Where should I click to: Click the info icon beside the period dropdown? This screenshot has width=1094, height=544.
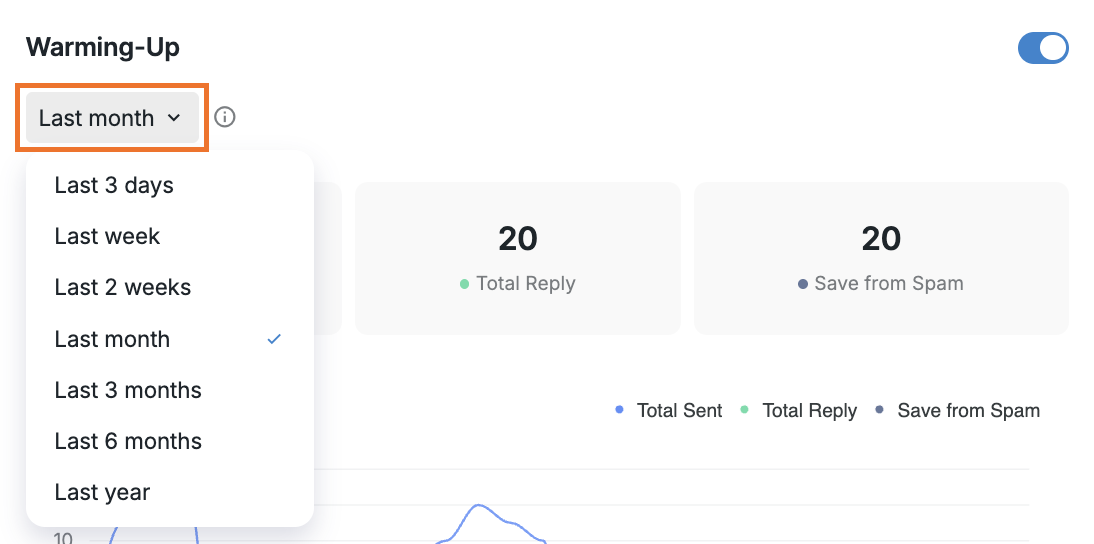[225, 118]
